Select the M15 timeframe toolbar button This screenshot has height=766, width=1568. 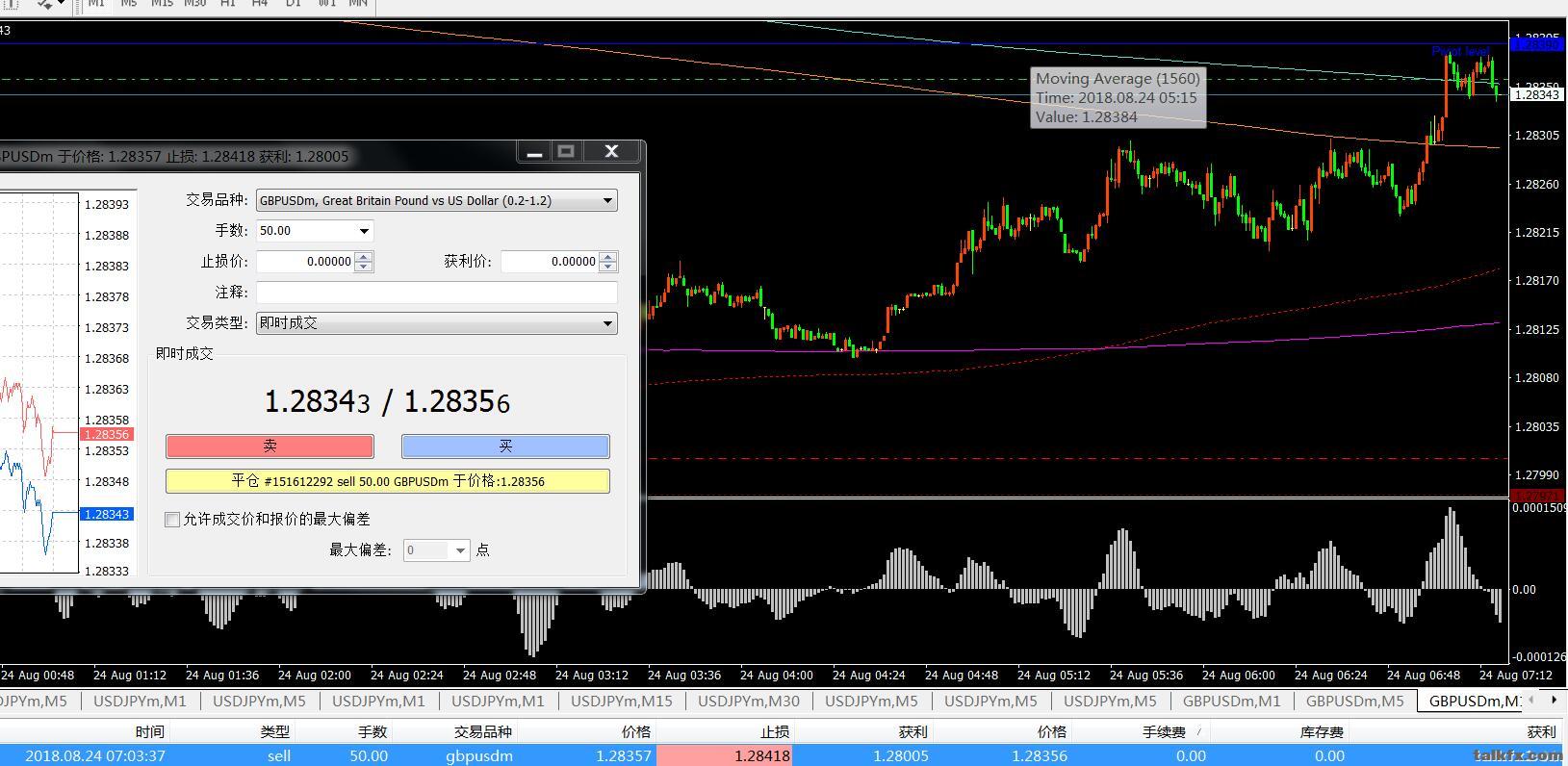point(162,4)
